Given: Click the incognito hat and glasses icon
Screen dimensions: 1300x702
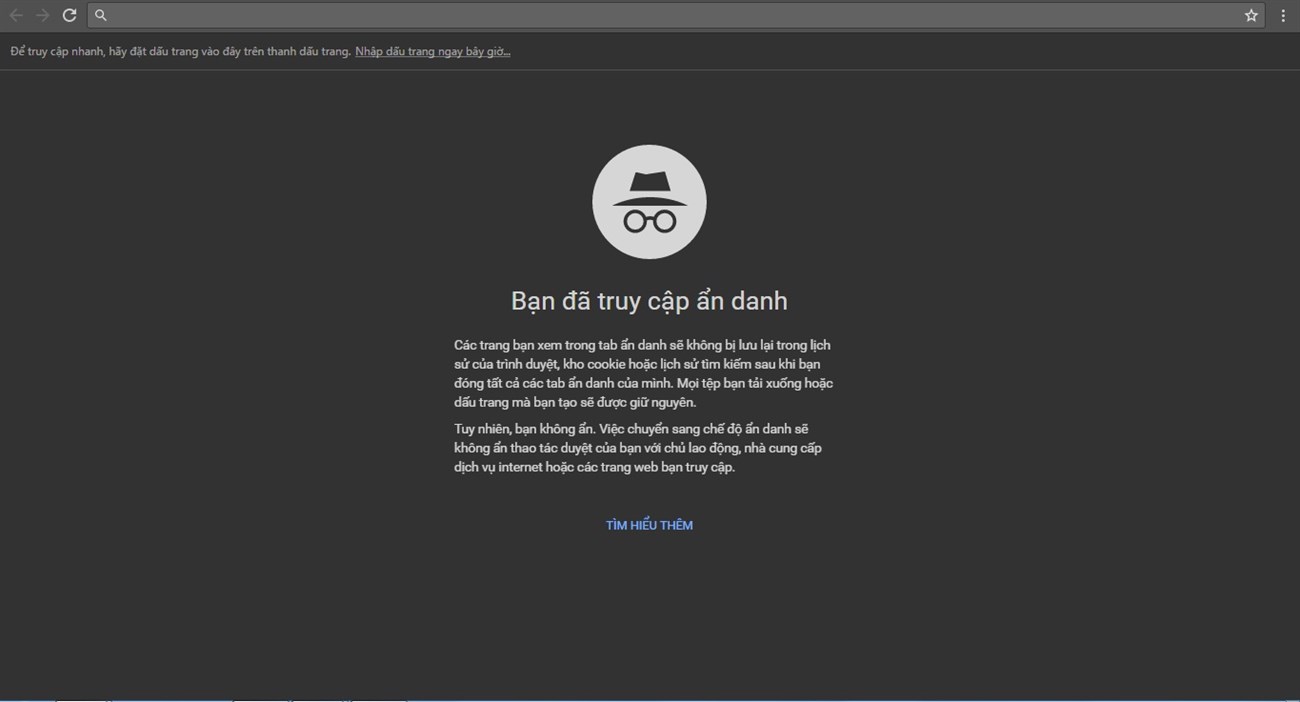Looking at the screenshot, I should coord(649,202).
